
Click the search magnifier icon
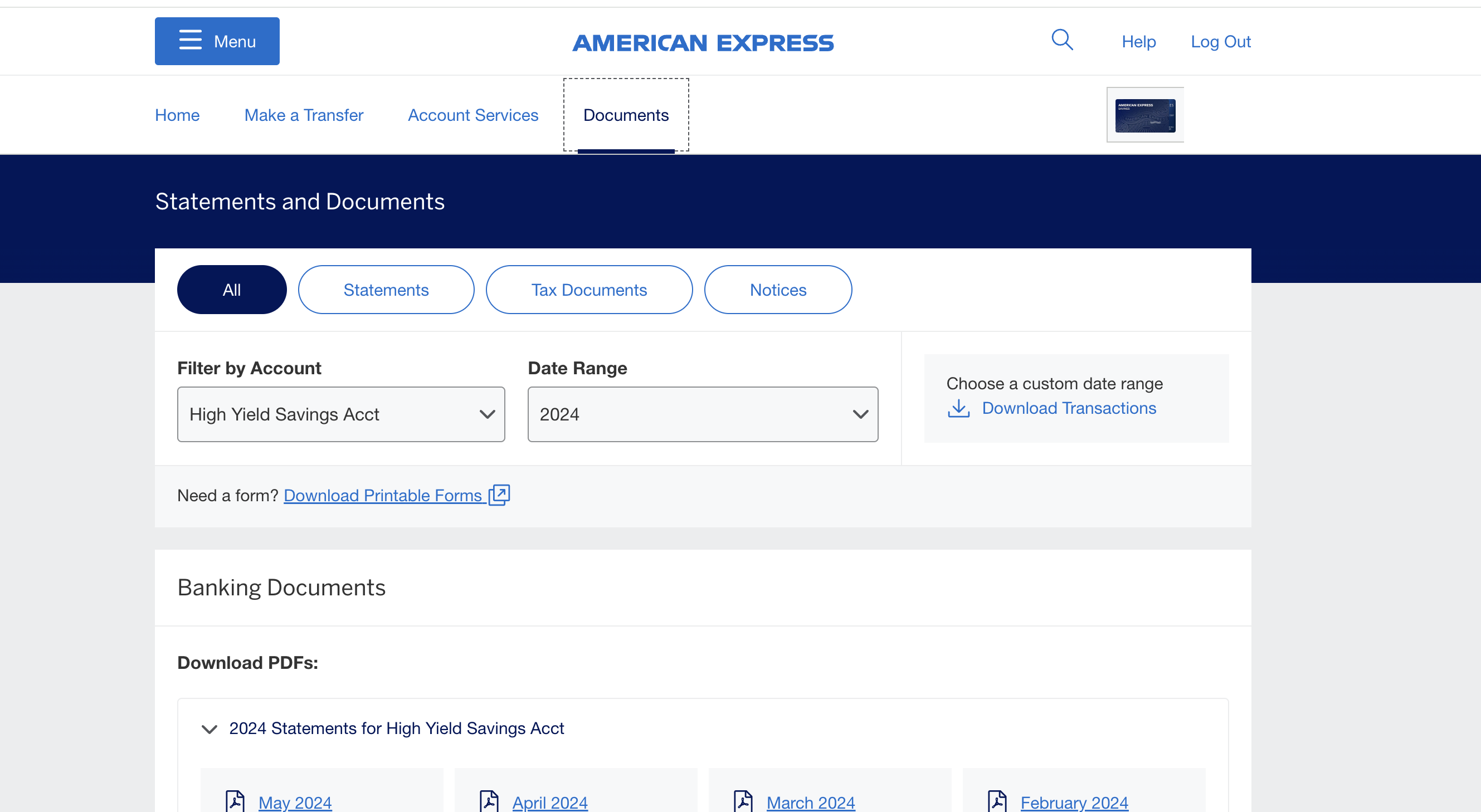(1061, 40)
